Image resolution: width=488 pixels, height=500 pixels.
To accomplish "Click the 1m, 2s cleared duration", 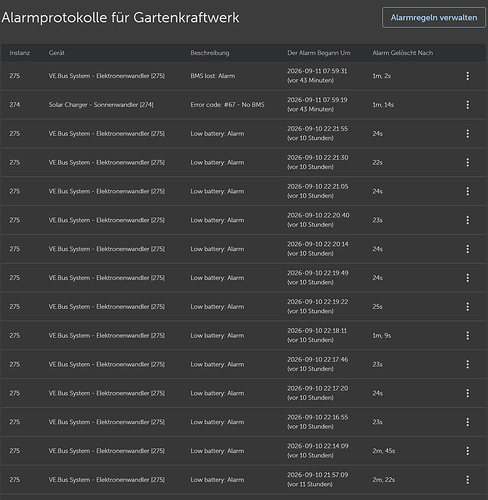I will click(382, 76).
